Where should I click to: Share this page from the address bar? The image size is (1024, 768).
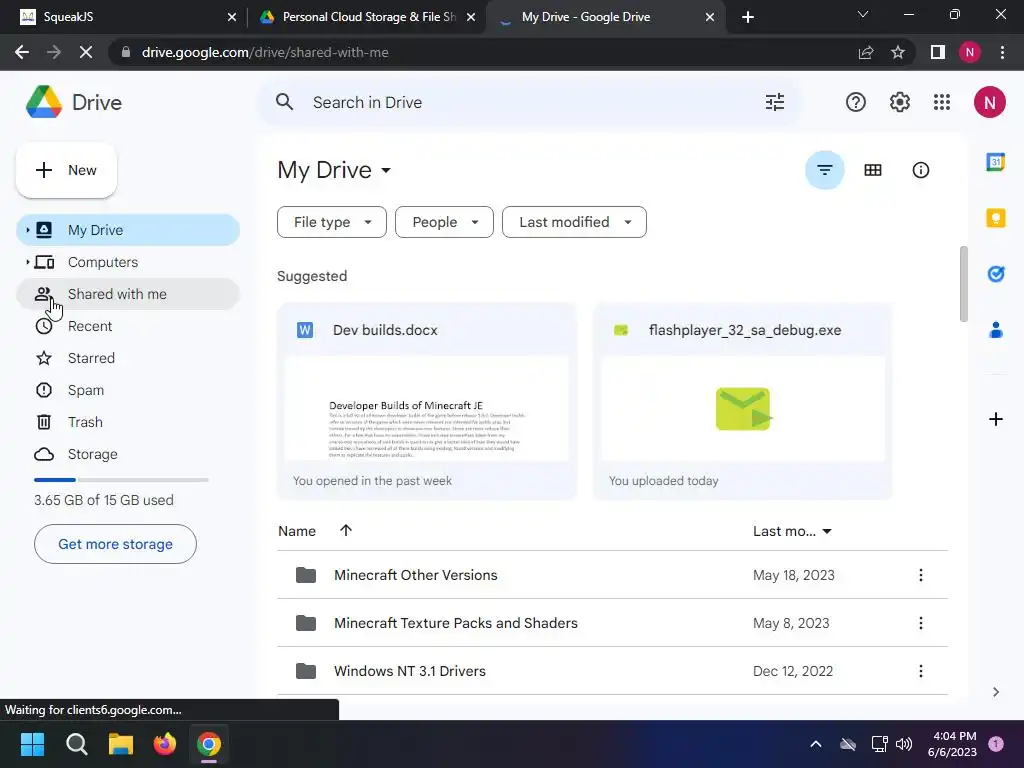coord(866,52)
